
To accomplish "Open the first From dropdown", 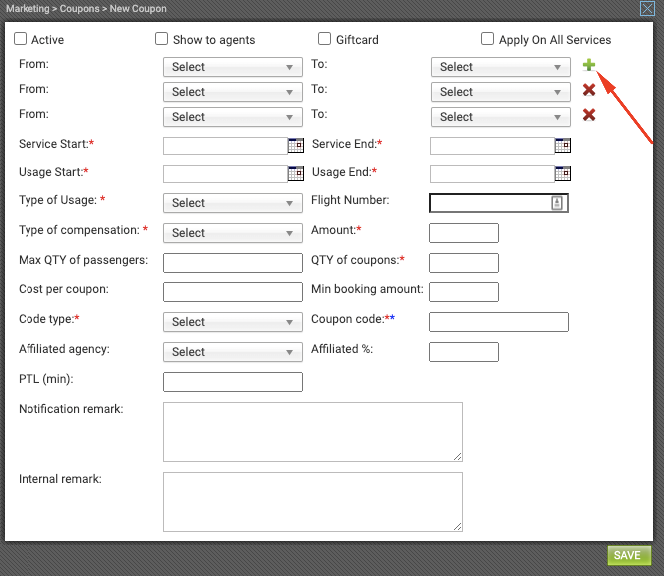I will [x=233, y=67].
